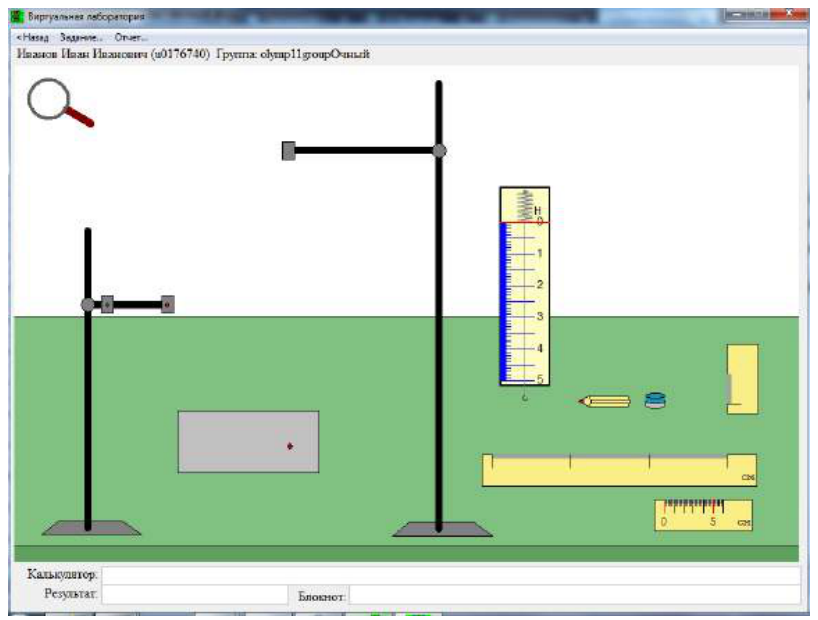Click the Результат input field
Image resolution: width=818 pixels, height=620 pixels.
click(195, 595)
